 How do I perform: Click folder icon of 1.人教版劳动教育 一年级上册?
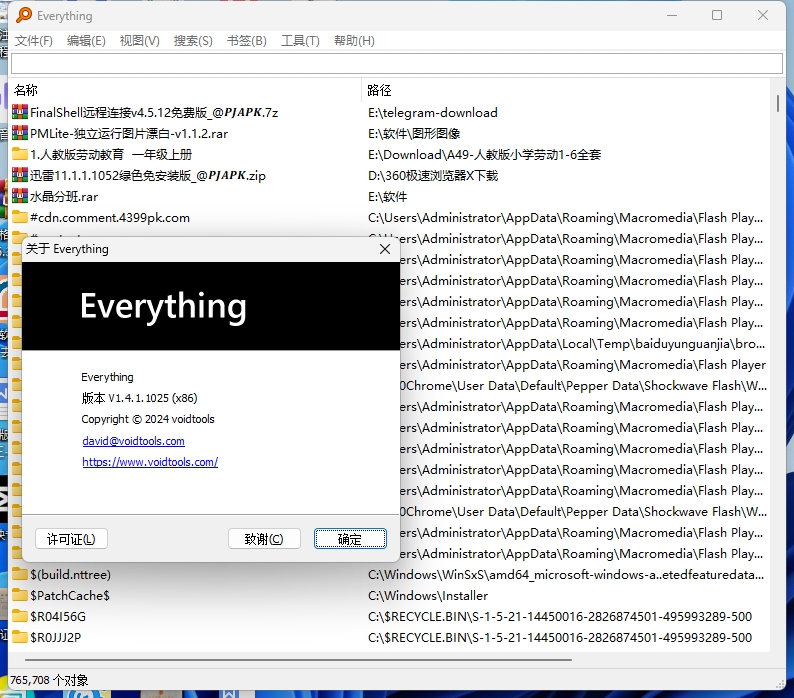pyautogui.click(x=20, y=154)
